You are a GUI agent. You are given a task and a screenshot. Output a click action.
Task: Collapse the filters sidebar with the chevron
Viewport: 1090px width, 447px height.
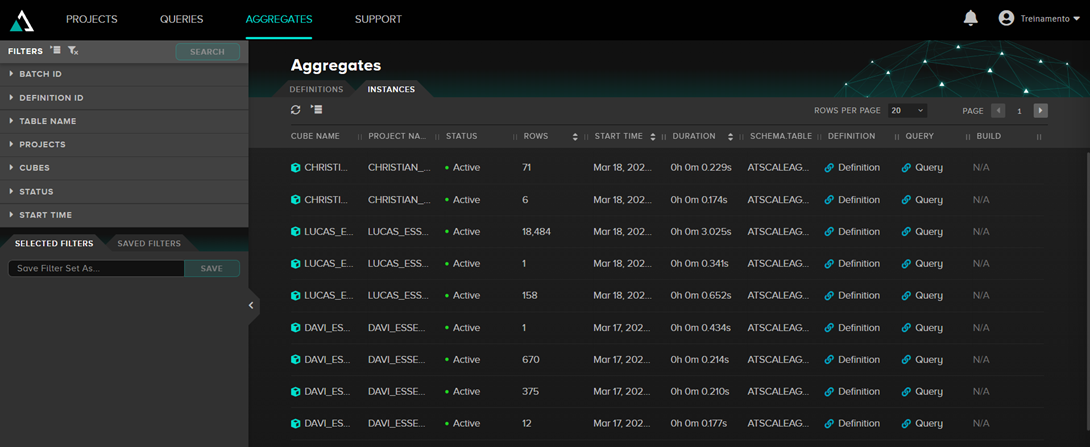pyautogui.click(x=251, y=305)
